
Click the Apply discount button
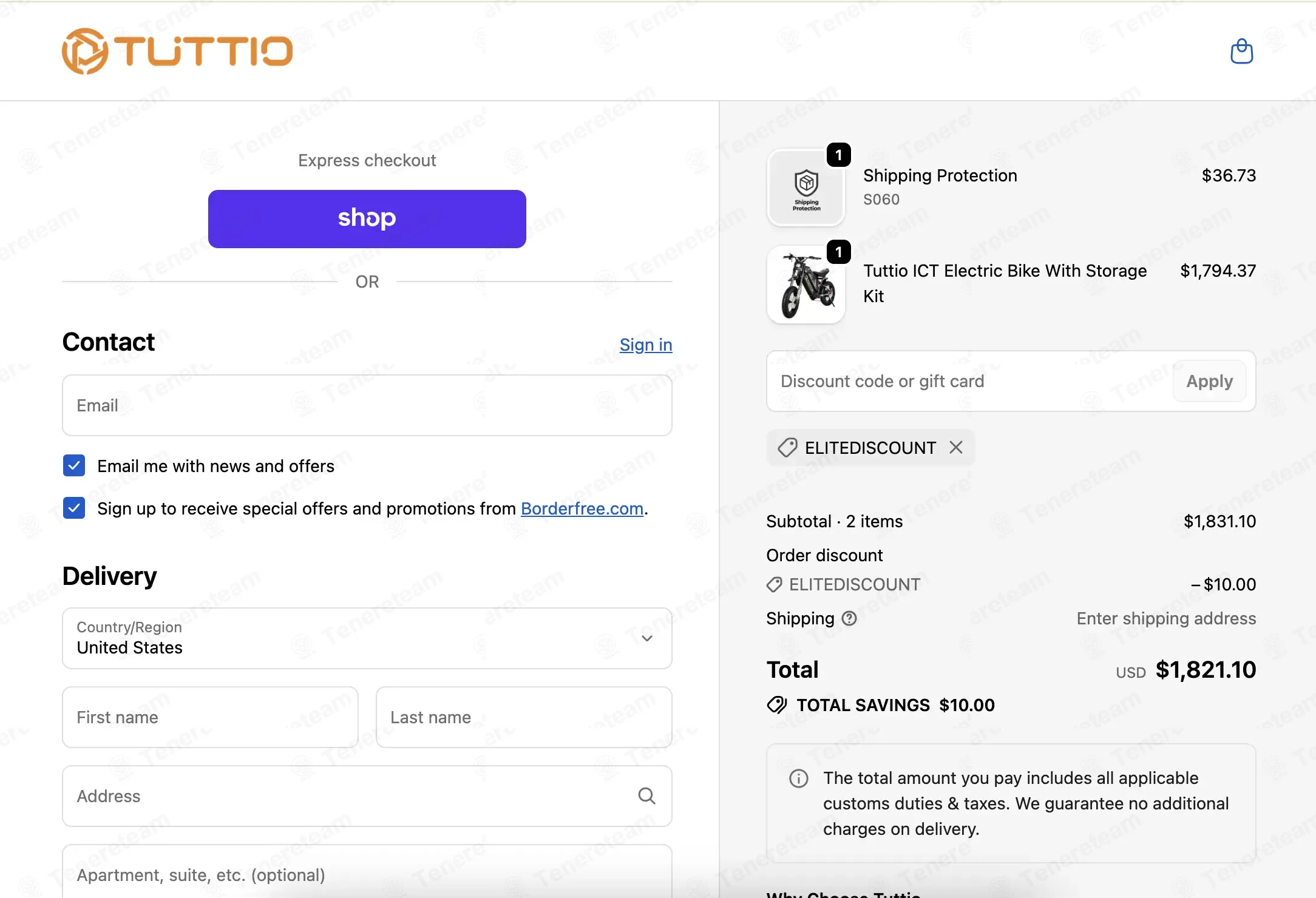click(1210, 381)
